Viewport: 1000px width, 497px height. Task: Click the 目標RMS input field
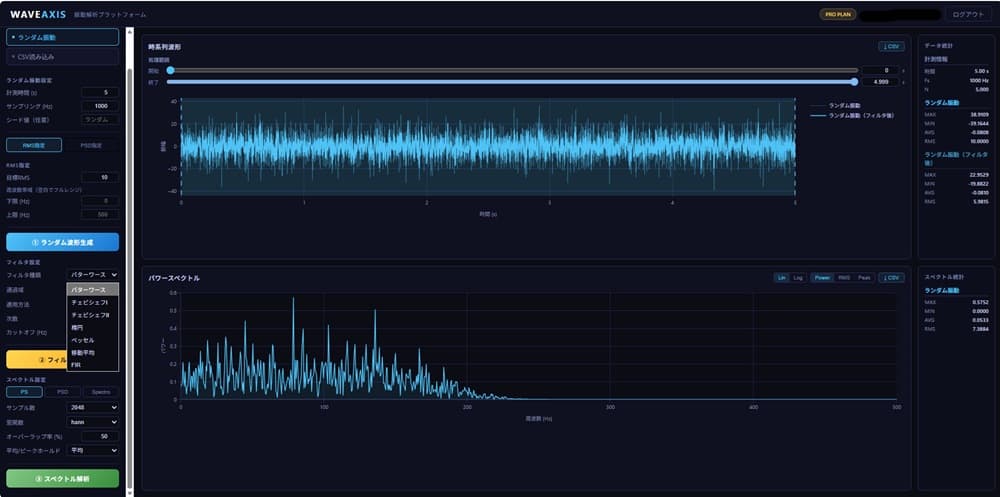(100, 177)
